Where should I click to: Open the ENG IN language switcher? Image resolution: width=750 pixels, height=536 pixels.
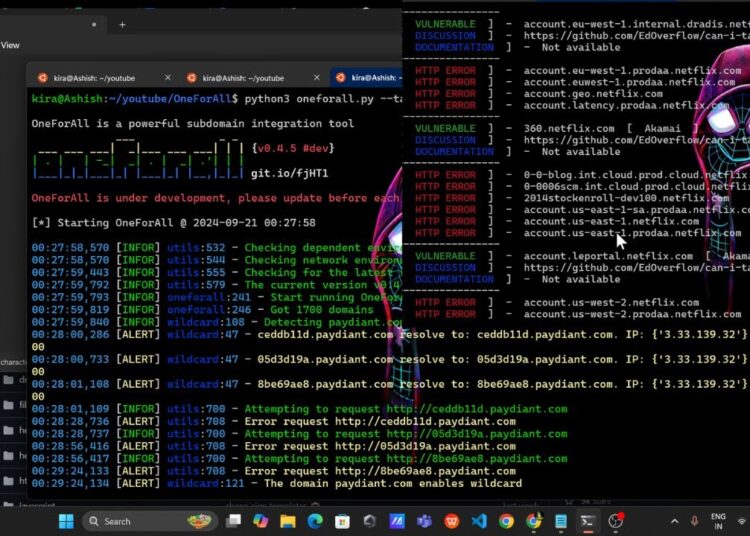pyautogui.click(x=718, y=521)
